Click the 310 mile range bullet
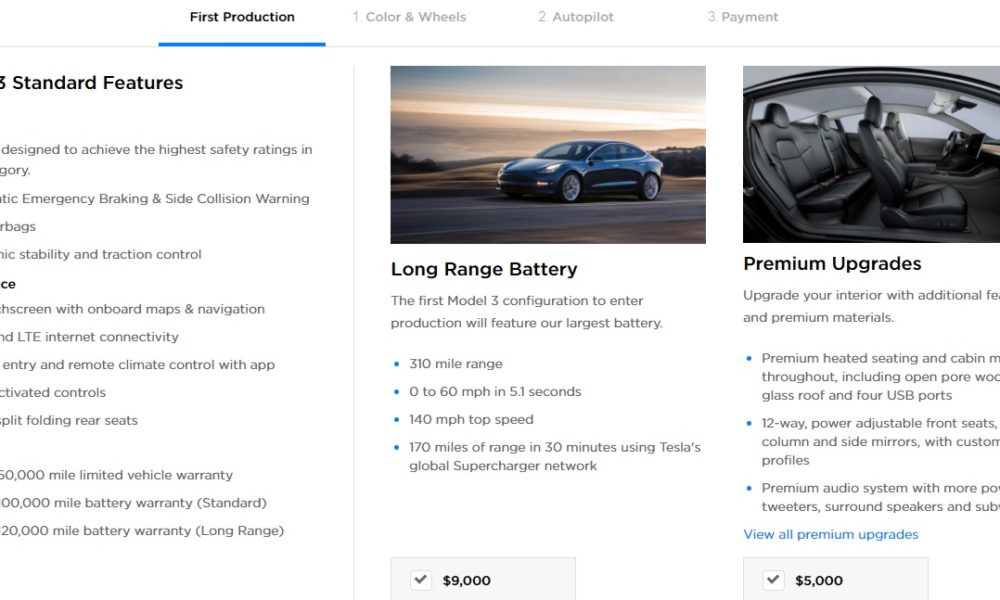This screenshot has width=1000, height=600. point(455,363)
